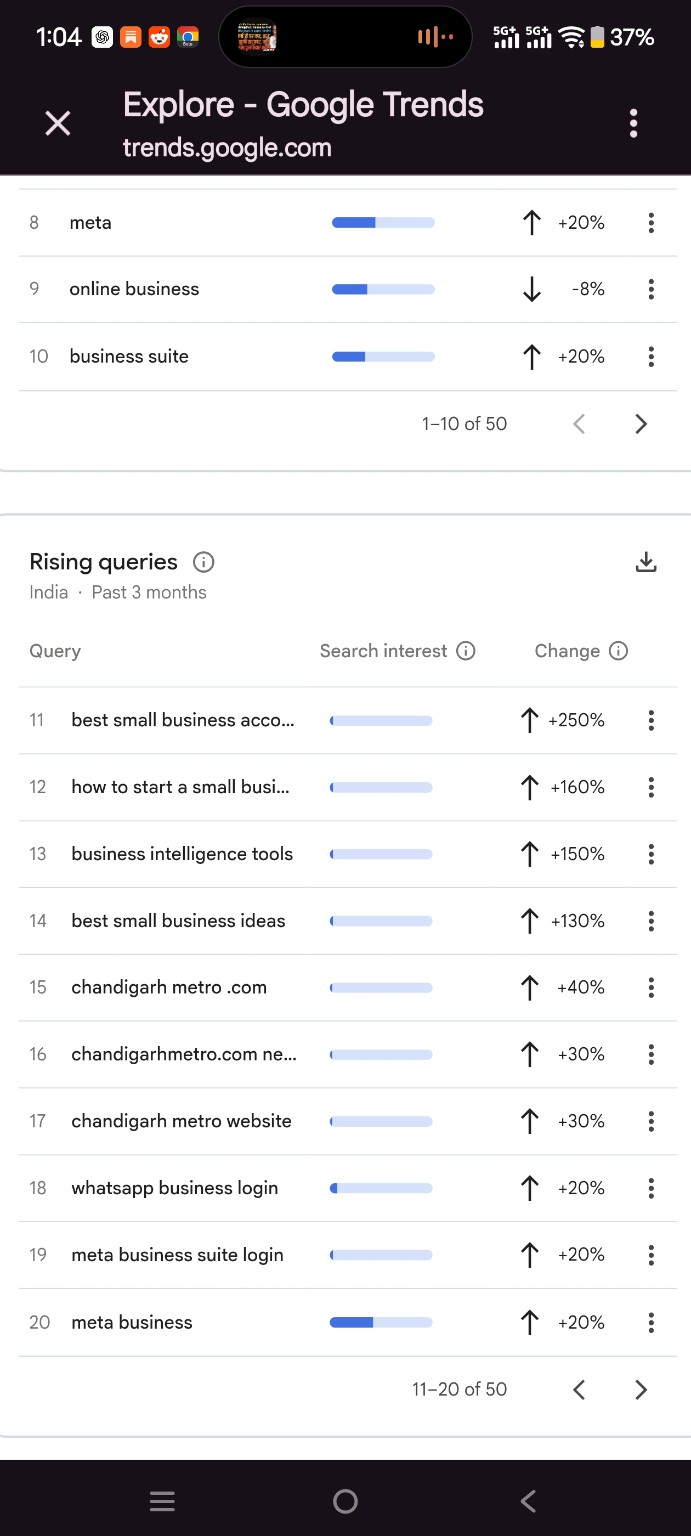Image resolution: width=691 pixels, height=1536 pixels.
Task: Show info for Change column
Action: pyautogui.click(x=618, y=651)
